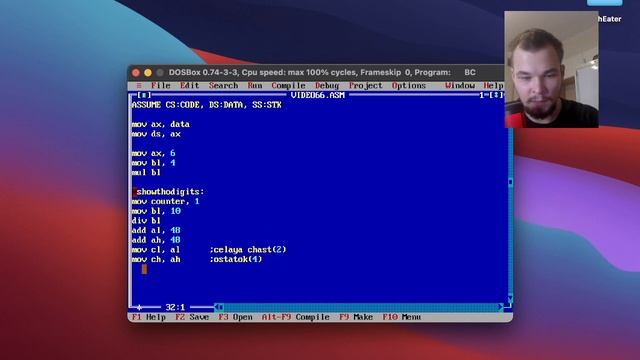The image size is (640, 360).
Task: Open the system menu icon left of File
Action: (139, 86)
